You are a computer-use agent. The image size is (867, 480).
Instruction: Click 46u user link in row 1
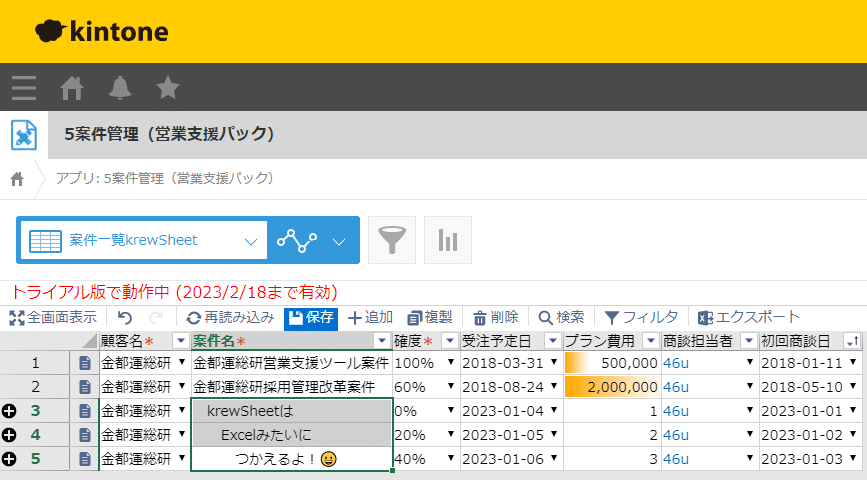coord(676,363)
